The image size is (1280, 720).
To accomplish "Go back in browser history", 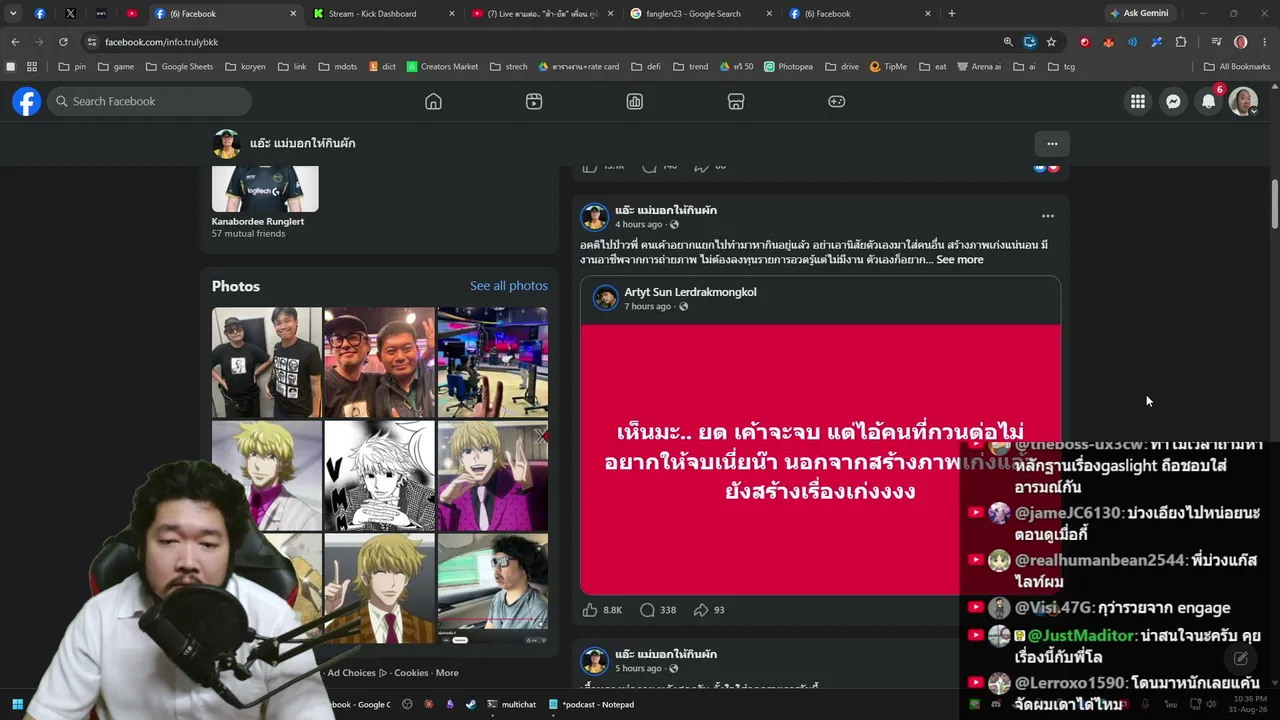I will 15,42.
